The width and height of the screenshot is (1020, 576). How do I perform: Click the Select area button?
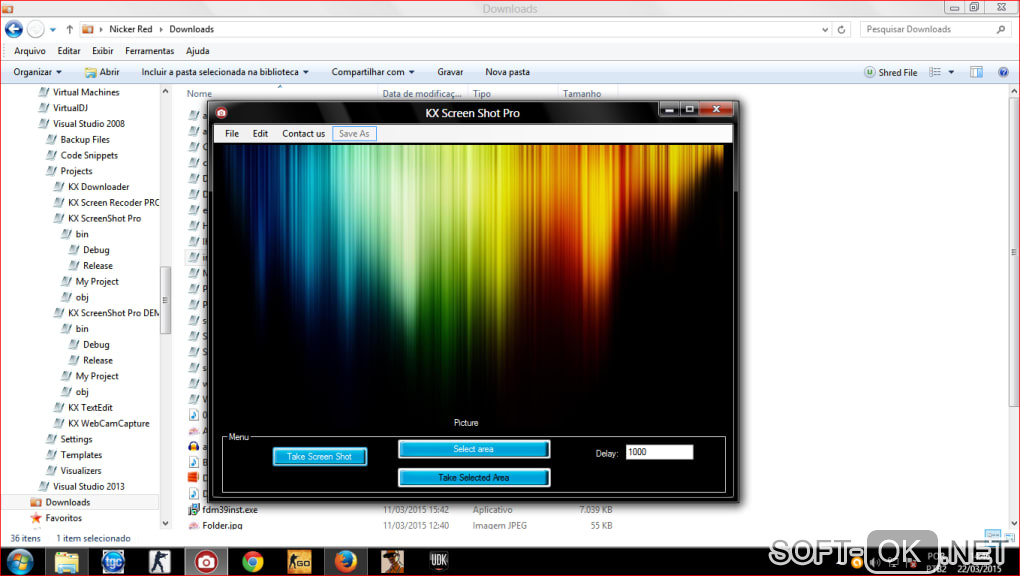point(474,449)
